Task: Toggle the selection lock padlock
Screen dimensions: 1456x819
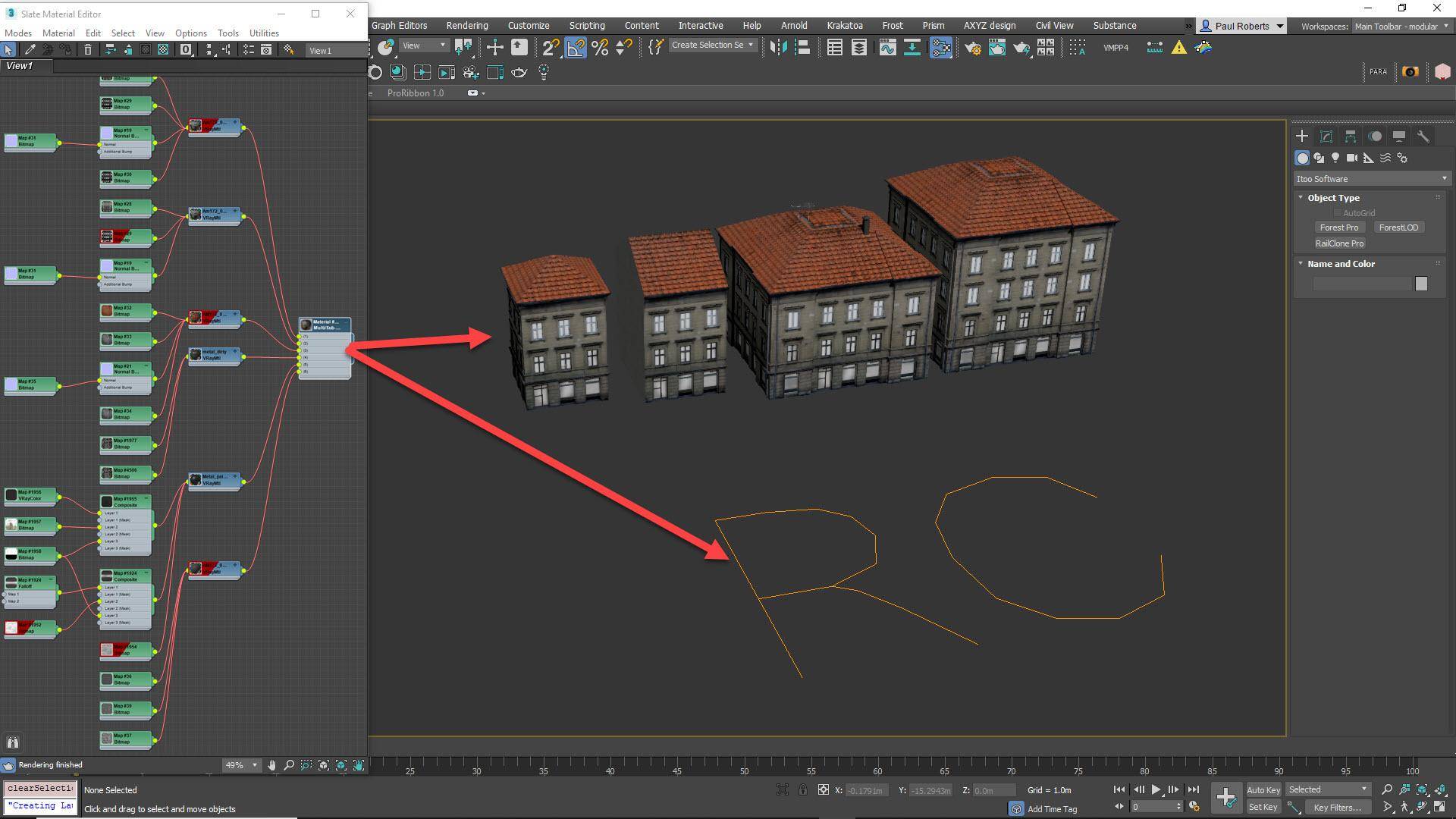Action: point(802,789)
